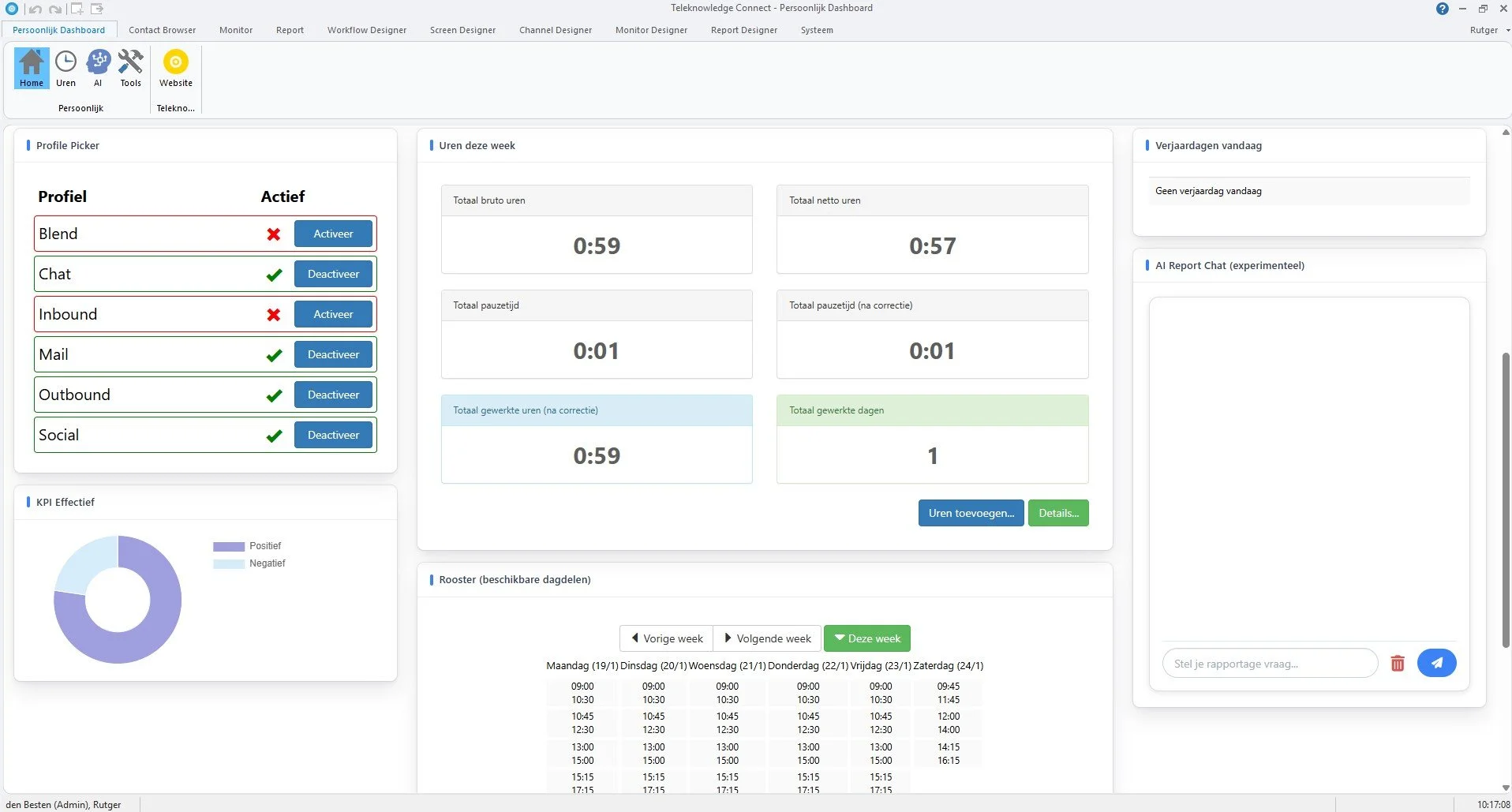Open the Website via the yellow icon

click(175, 68)
